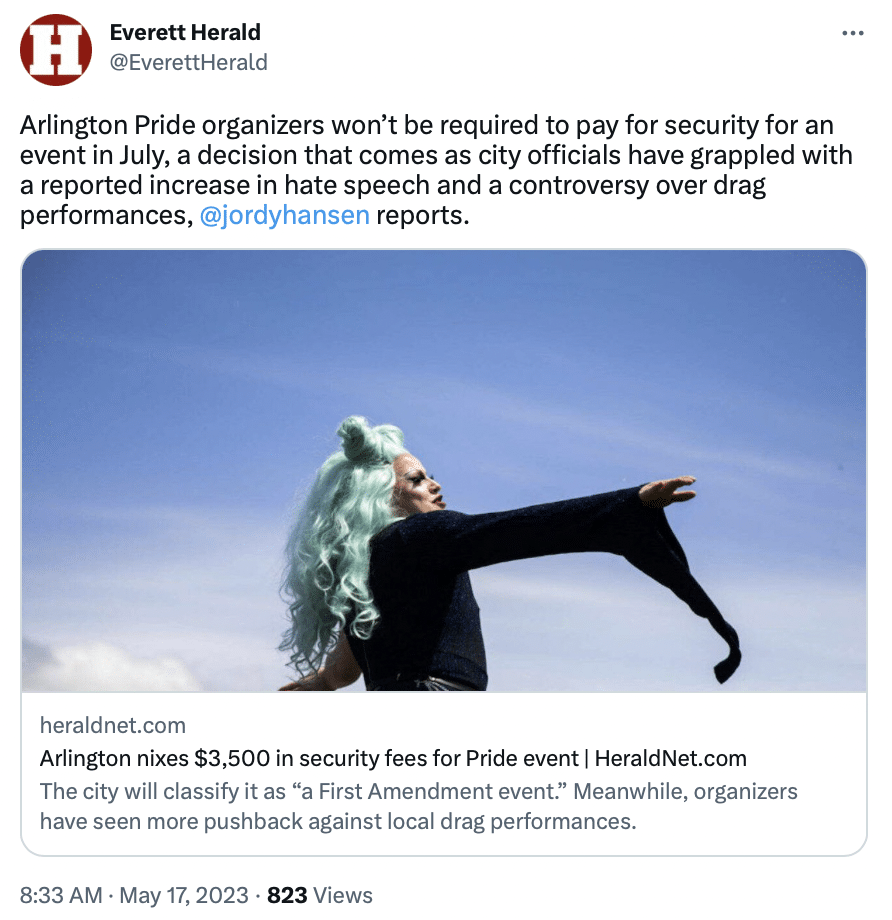Viewport: 892px width, 920px height.
Task: Open the article preview photo
Action: 444,471
